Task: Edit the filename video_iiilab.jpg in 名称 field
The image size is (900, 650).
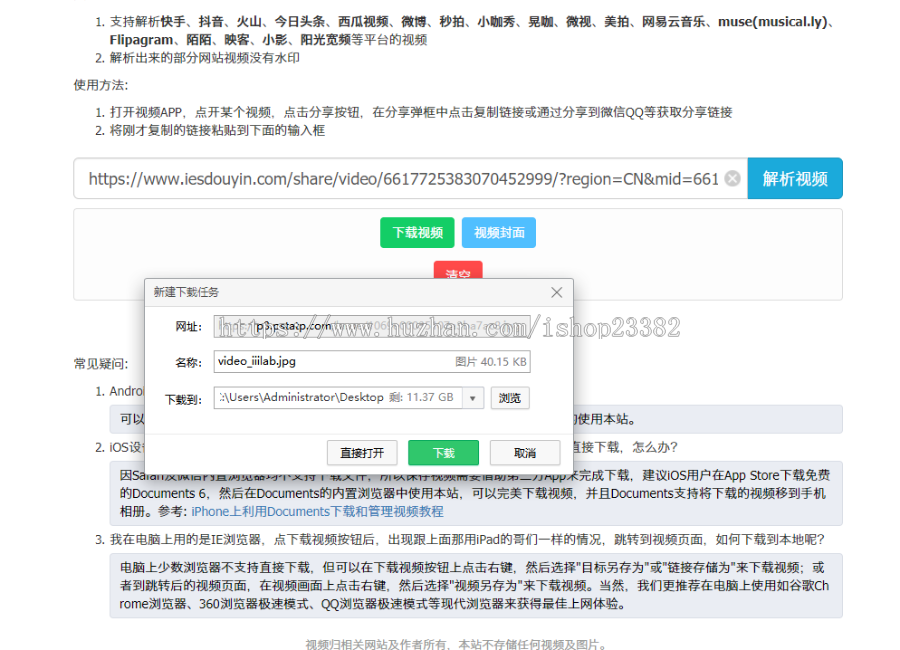Action: [x=300, y=361]
